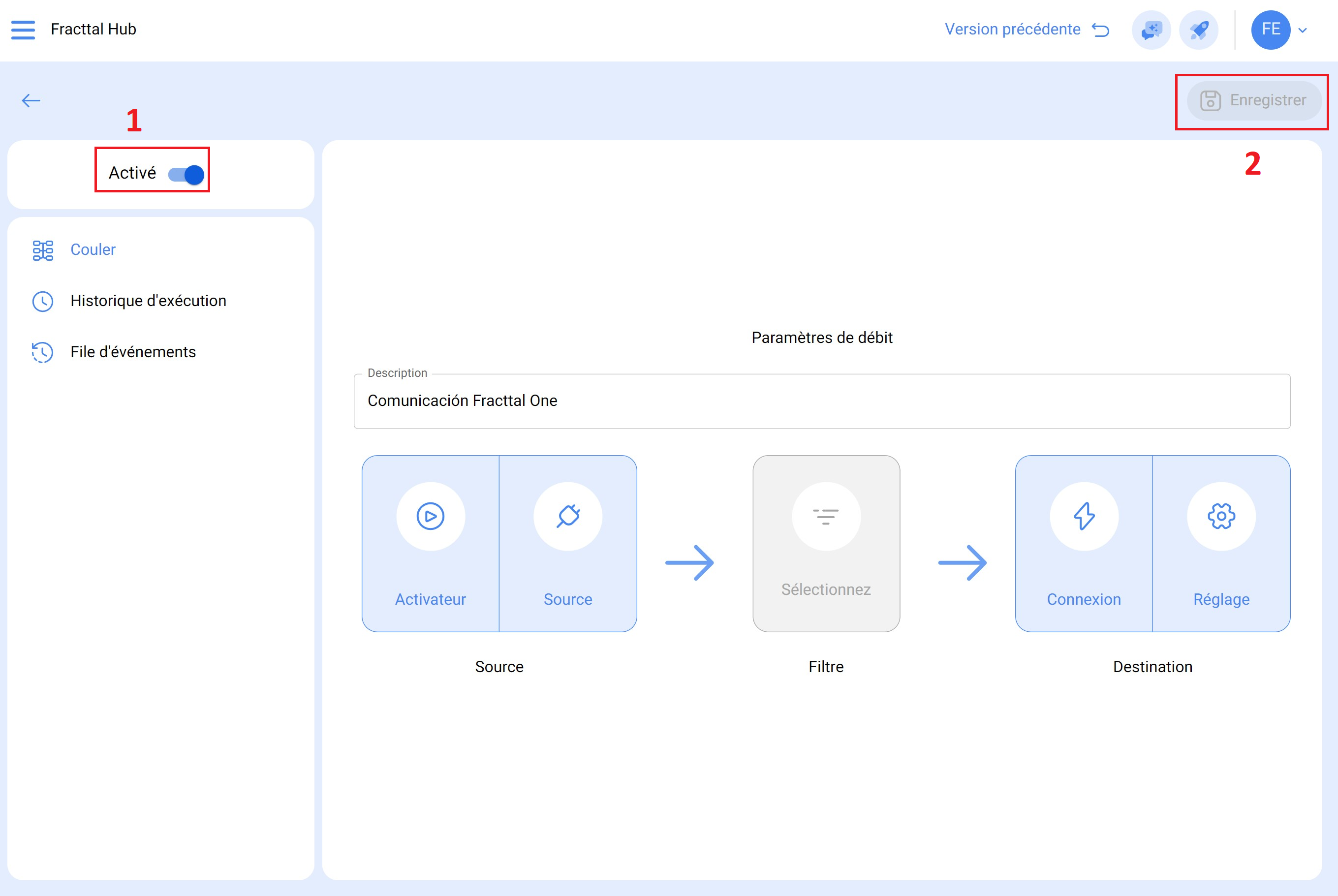1338x896 pixels.
Task: Select the Couler menu item
Action: pyautogui.click(x=93, y=250)
